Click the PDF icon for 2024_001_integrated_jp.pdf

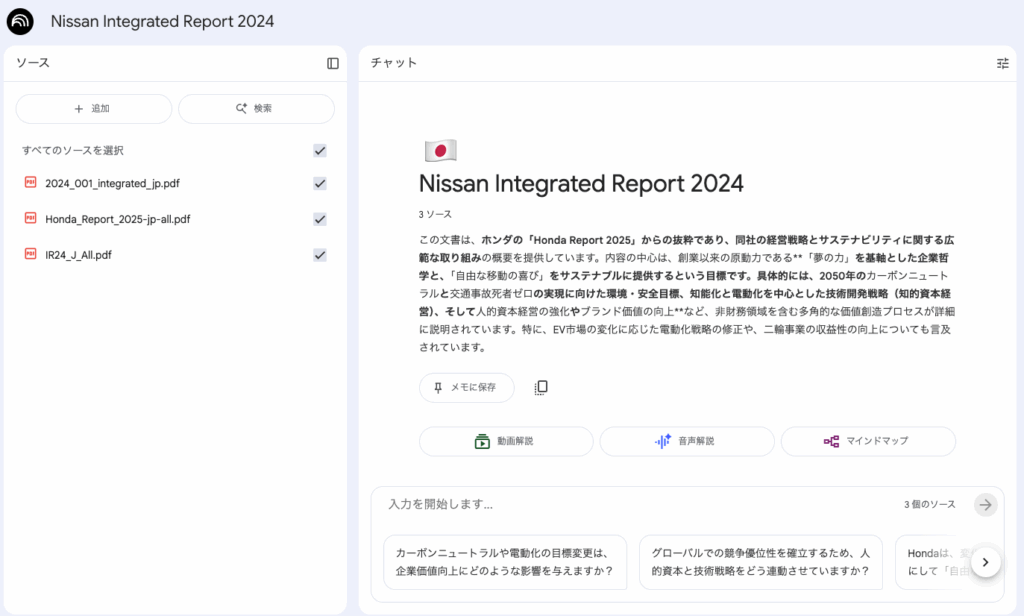pyautogui.click(x=30, y=183)
